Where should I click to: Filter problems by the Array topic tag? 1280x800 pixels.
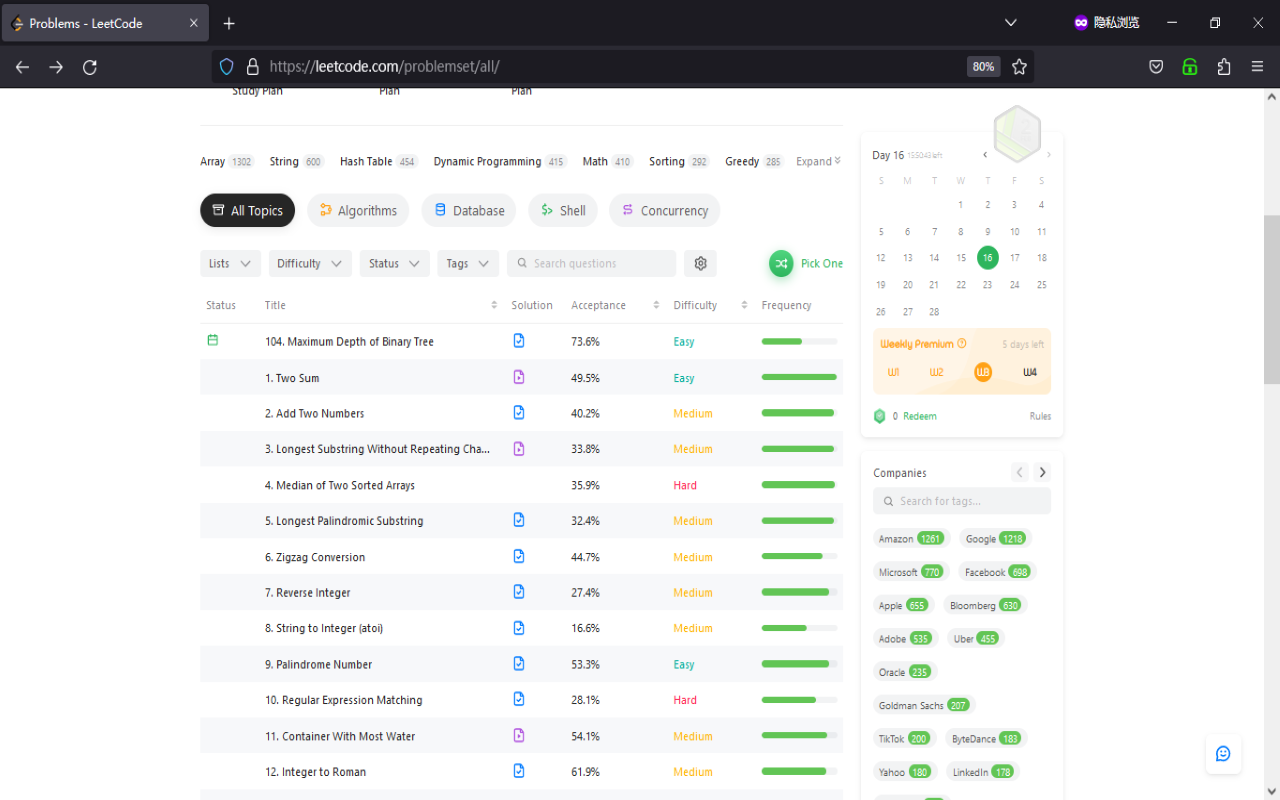(x=227, y=161)
